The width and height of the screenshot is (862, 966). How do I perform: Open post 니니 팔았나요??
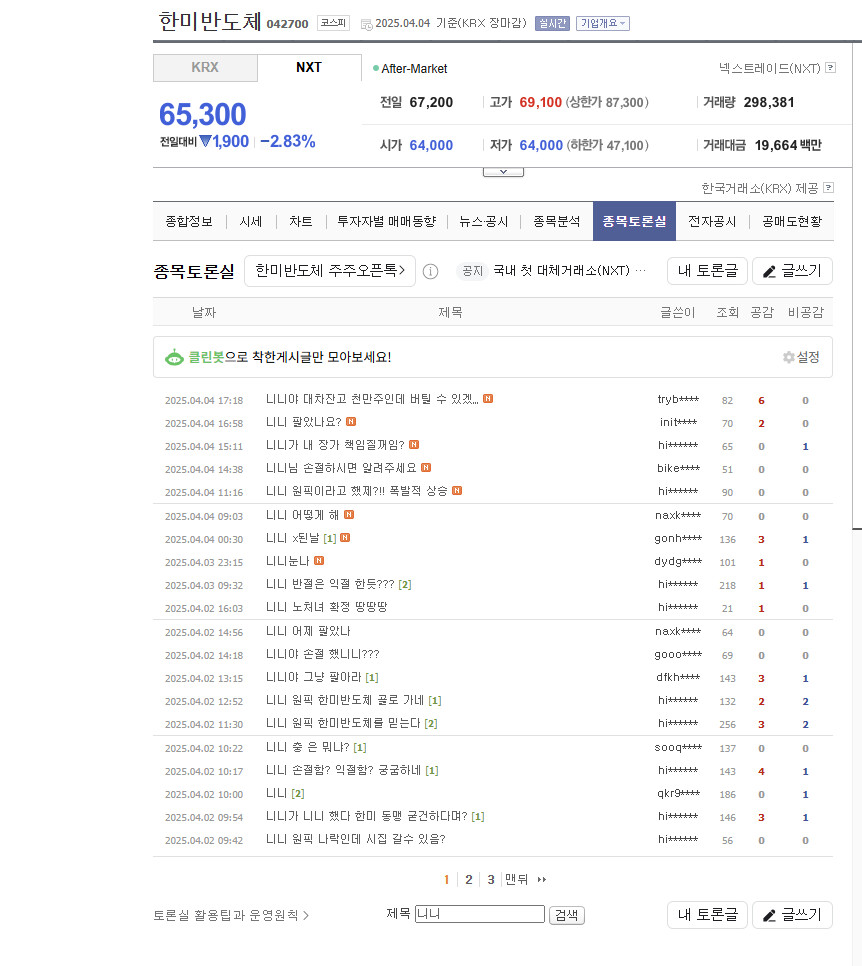pos(304,422)
